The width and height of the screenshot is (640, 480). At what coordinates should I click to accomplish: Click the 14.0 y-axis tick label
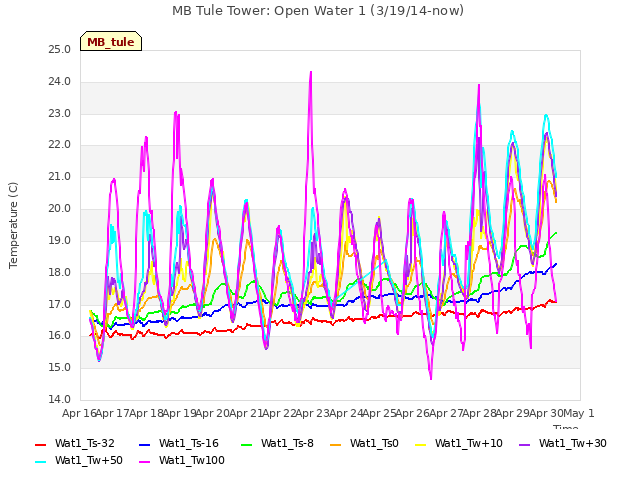tap(60, 400)
